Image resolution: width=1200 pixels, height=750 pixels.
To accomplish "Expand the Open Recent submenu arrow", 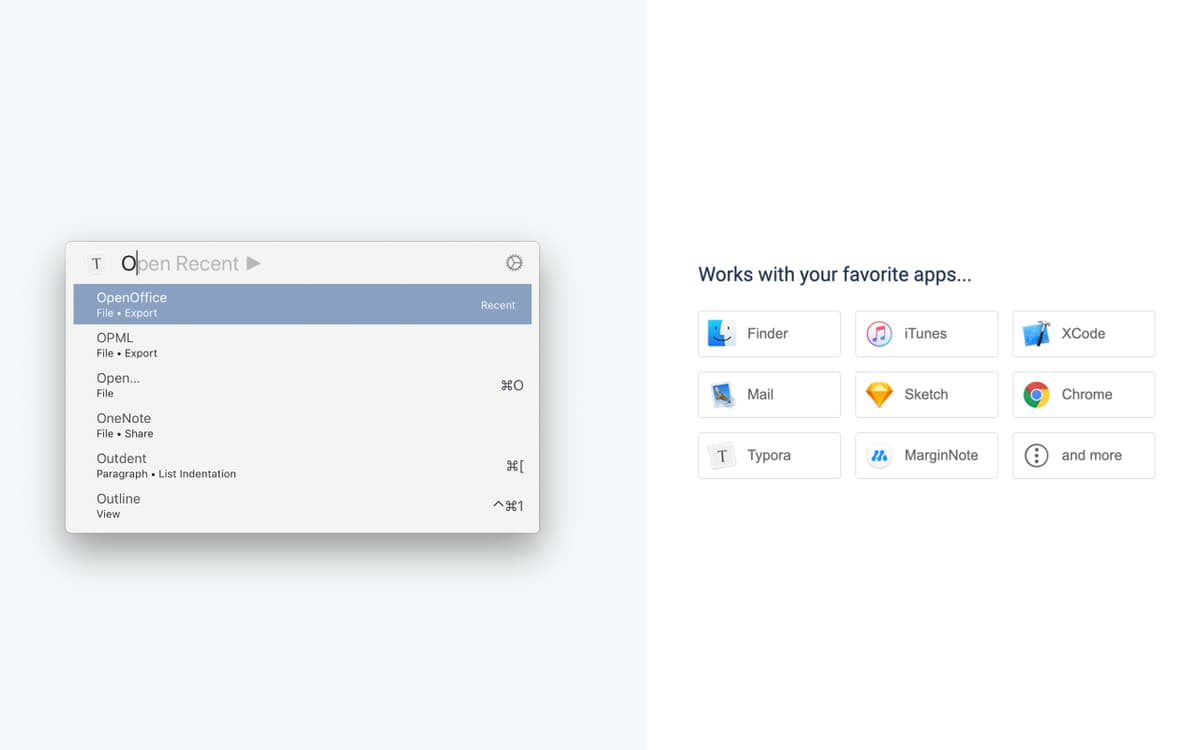I will point(253,263).
